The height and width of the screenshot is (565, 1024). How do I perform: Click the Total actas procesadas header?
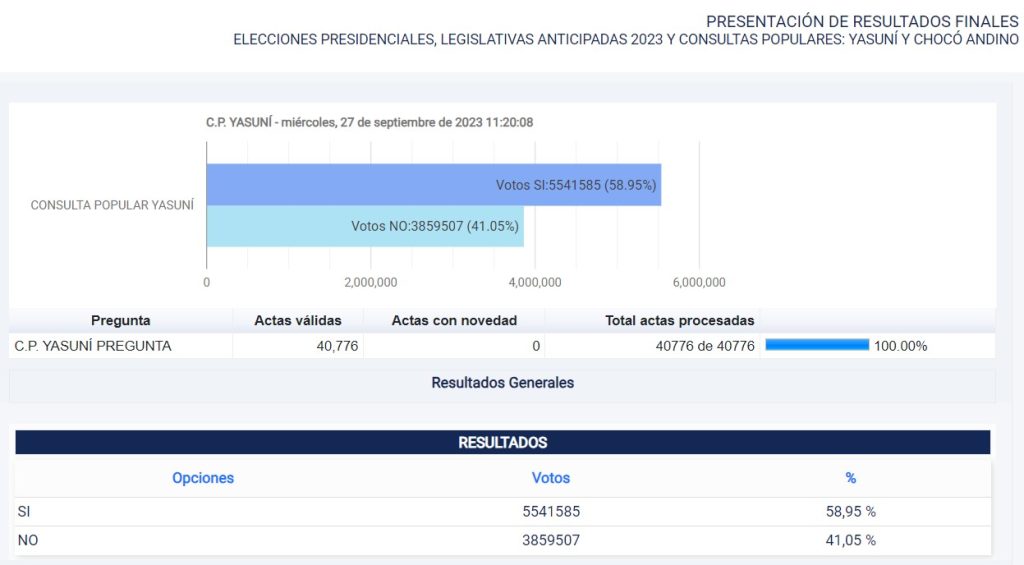(x=680, y=321)
